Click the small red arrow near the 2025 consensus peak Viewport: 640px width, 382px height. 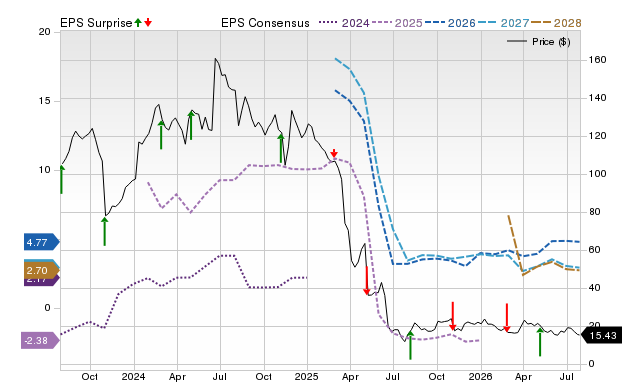[x=334, y=153]
